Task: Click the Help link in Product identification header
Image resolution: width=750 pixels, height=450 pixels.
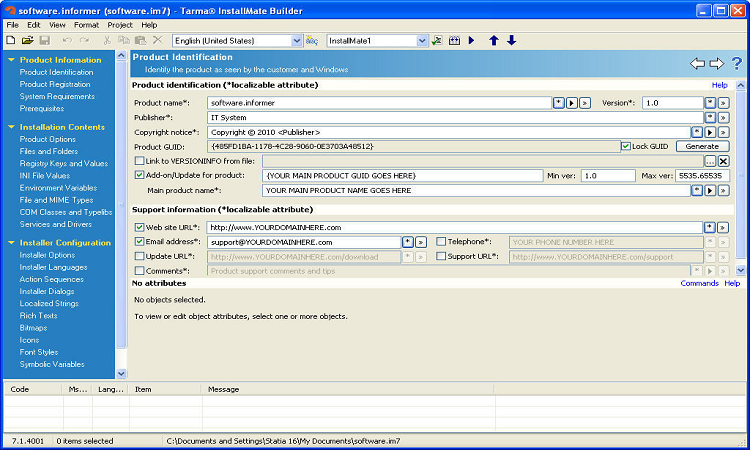Action: point(719,85)
